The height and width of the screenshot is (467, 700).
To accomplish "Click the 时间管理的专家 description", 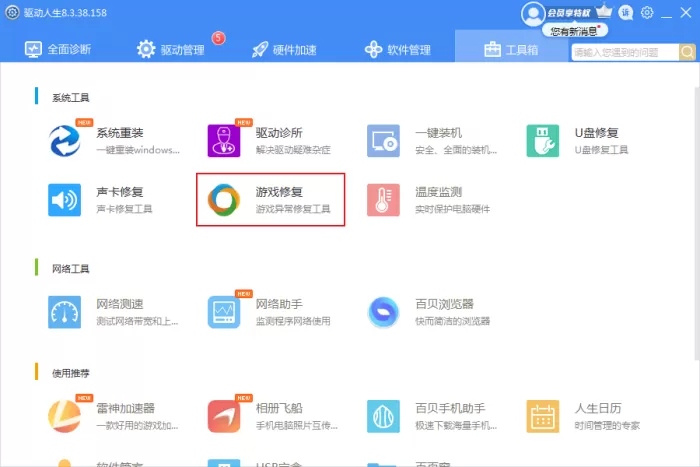I will [x=607, y=425].
